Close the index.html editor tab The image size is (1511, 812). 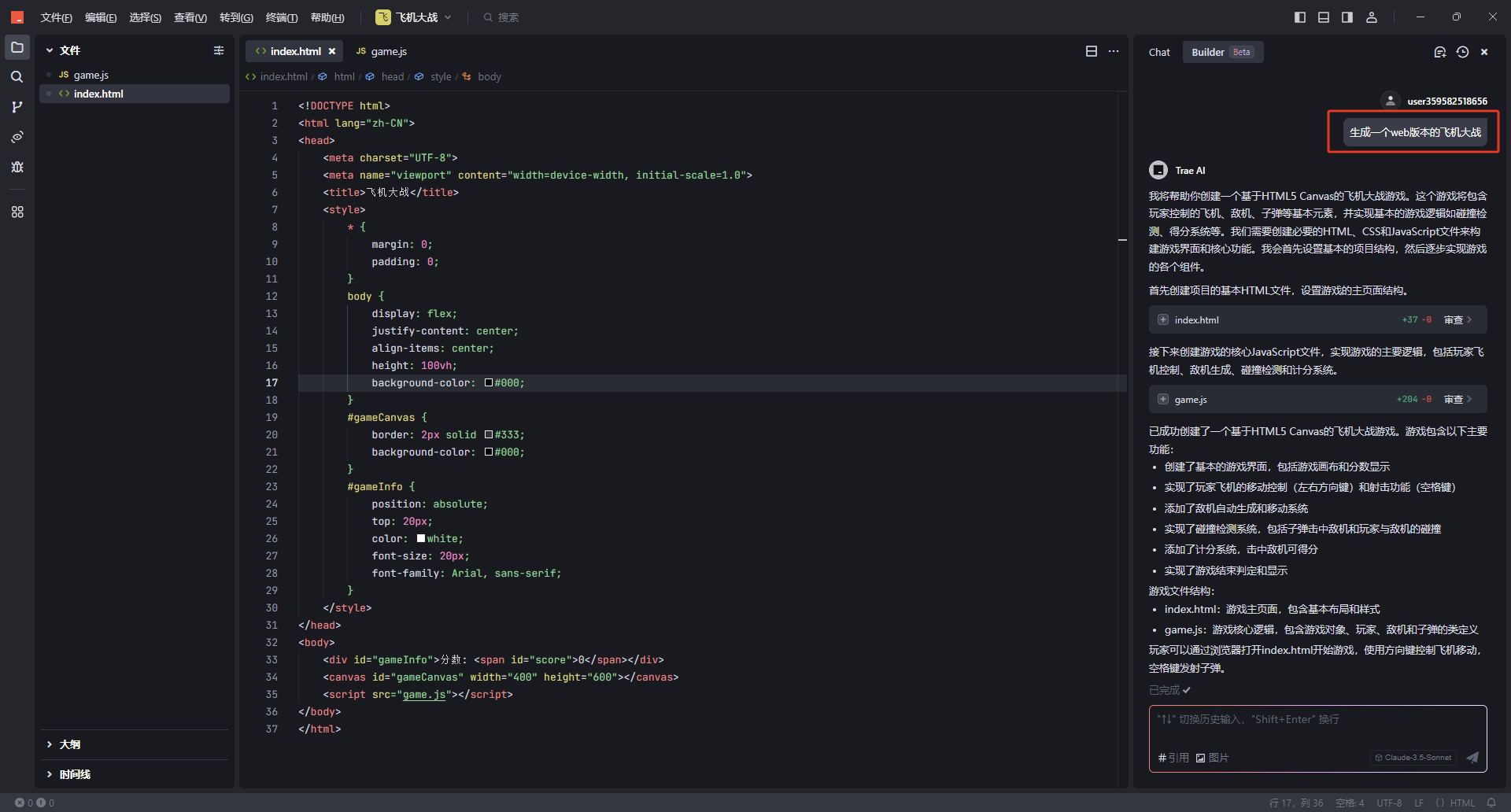click(332, 51)
